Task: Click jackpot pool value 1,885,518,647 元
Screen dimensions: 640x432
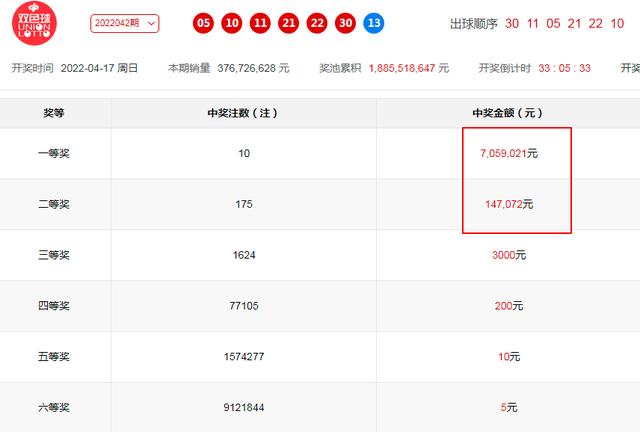Action: point(409,68)
